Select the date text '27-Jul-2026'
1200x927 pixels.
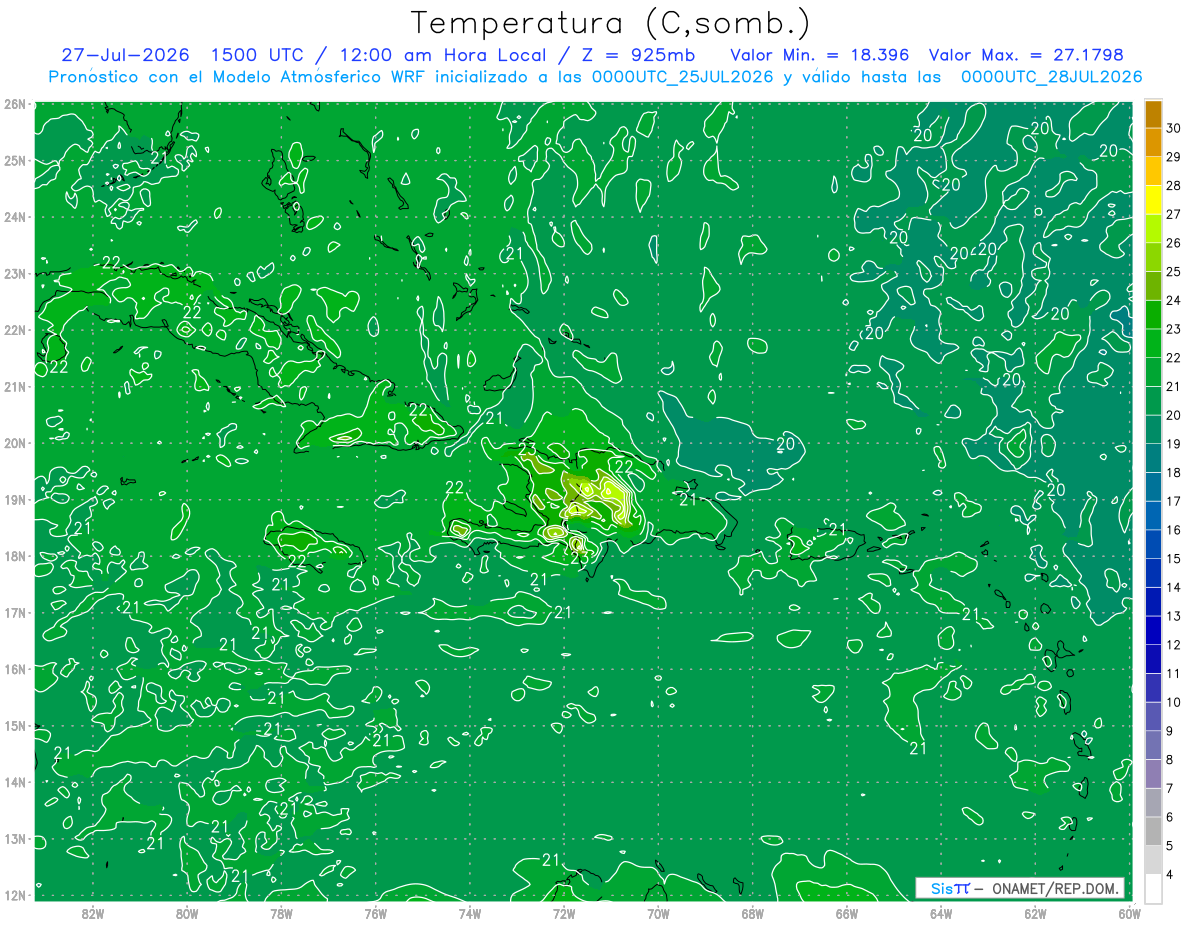pos(125,55)
